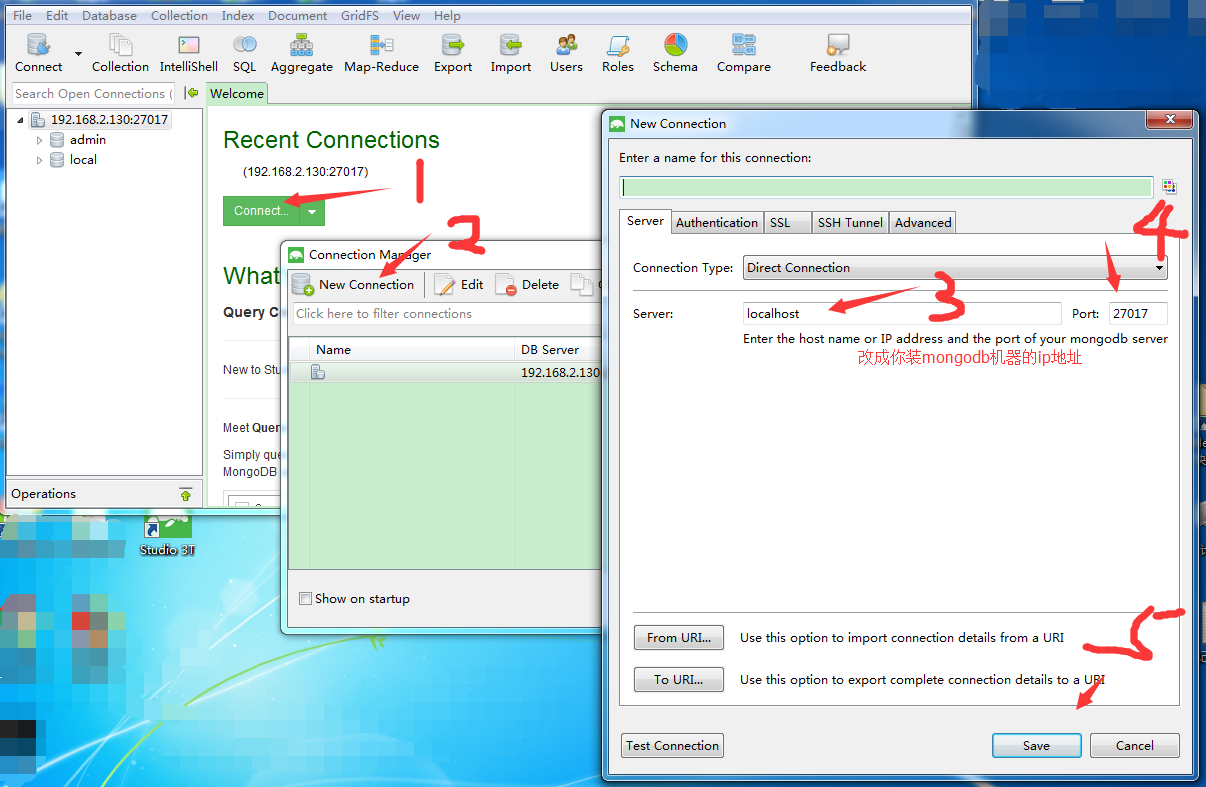Launch IntelliShell from the toolbar
Image resolution: width=1206 pixels, height=787 pixels.
(189, 53)
